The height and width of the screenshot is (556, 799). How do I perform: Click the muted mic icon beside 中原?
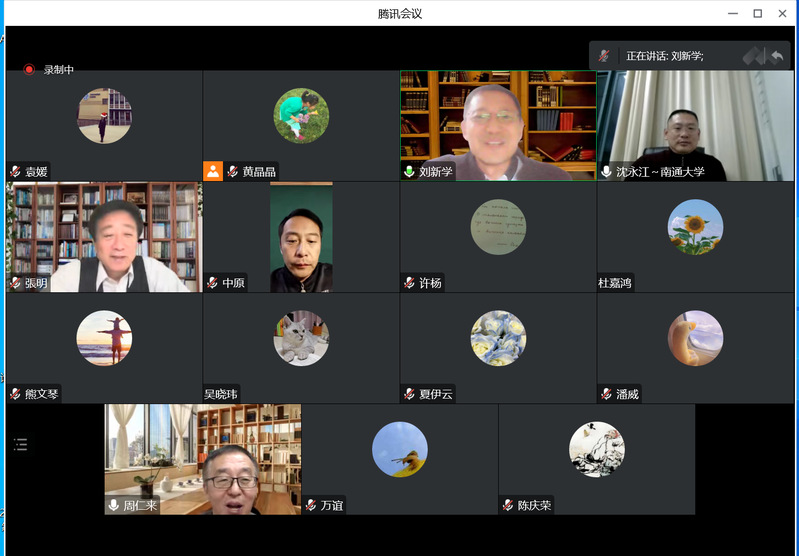(x=213, y=283)
